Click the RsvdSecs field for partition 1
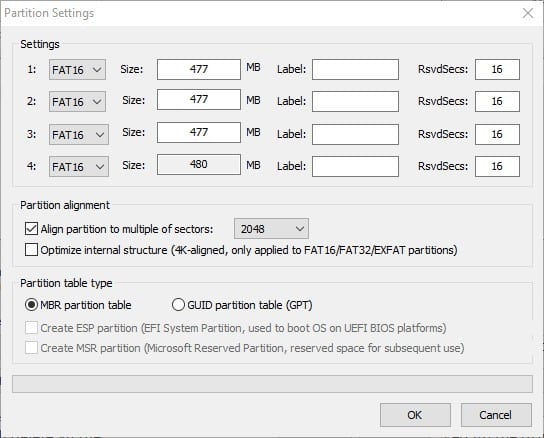 point(497,69)
